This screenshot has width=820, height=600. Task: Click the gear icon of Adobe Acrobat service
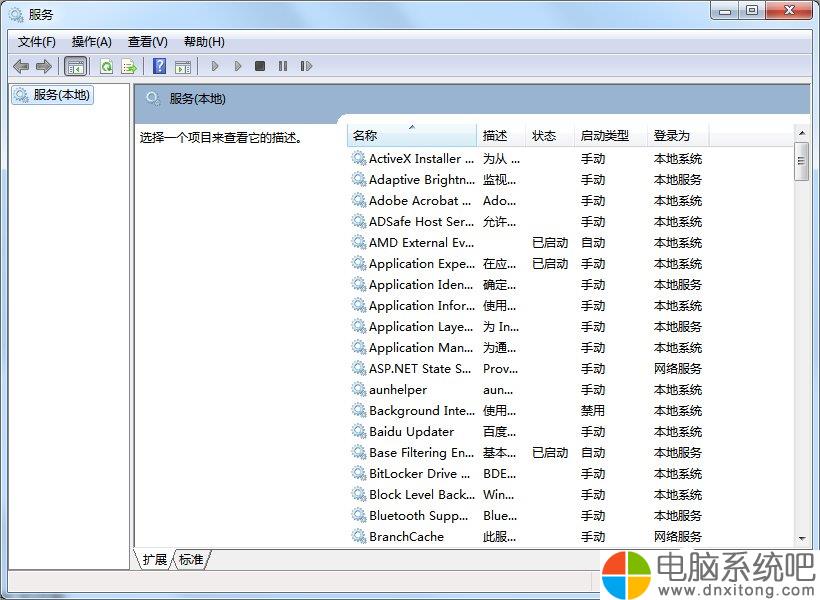tap(359, 200)
